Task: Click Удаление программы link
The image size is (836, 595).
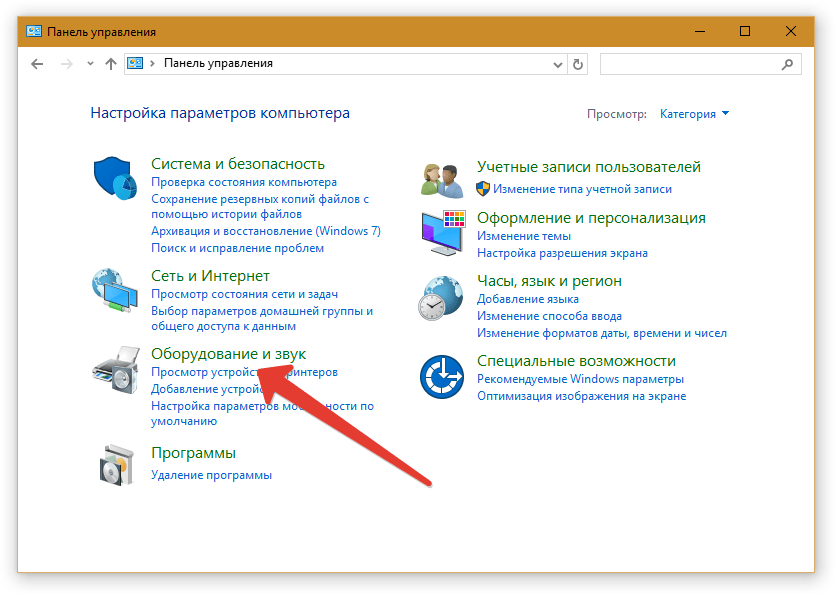Action: pos(211,475)
